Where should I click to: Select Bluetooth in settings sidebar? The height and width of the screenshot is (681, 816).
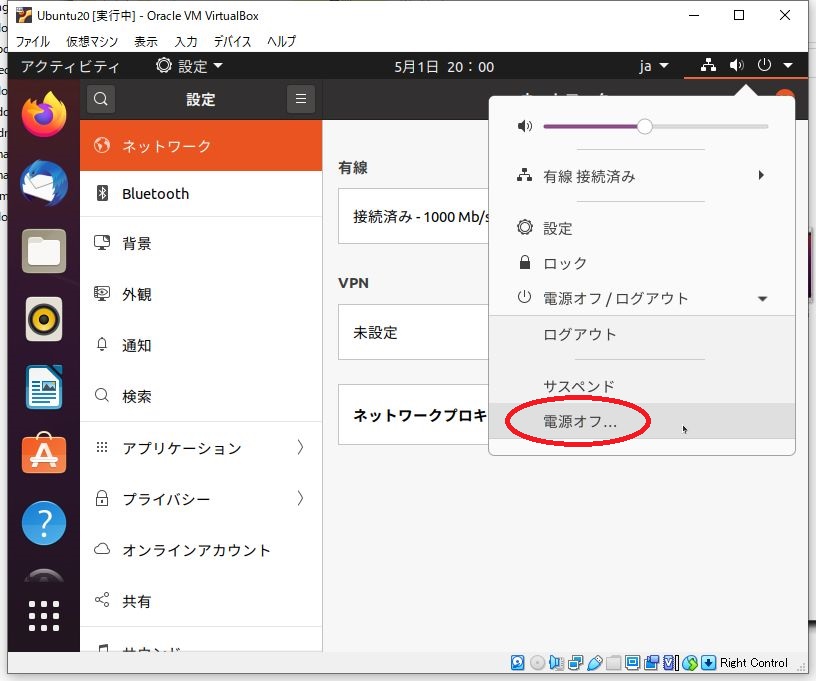coord(201,194)
